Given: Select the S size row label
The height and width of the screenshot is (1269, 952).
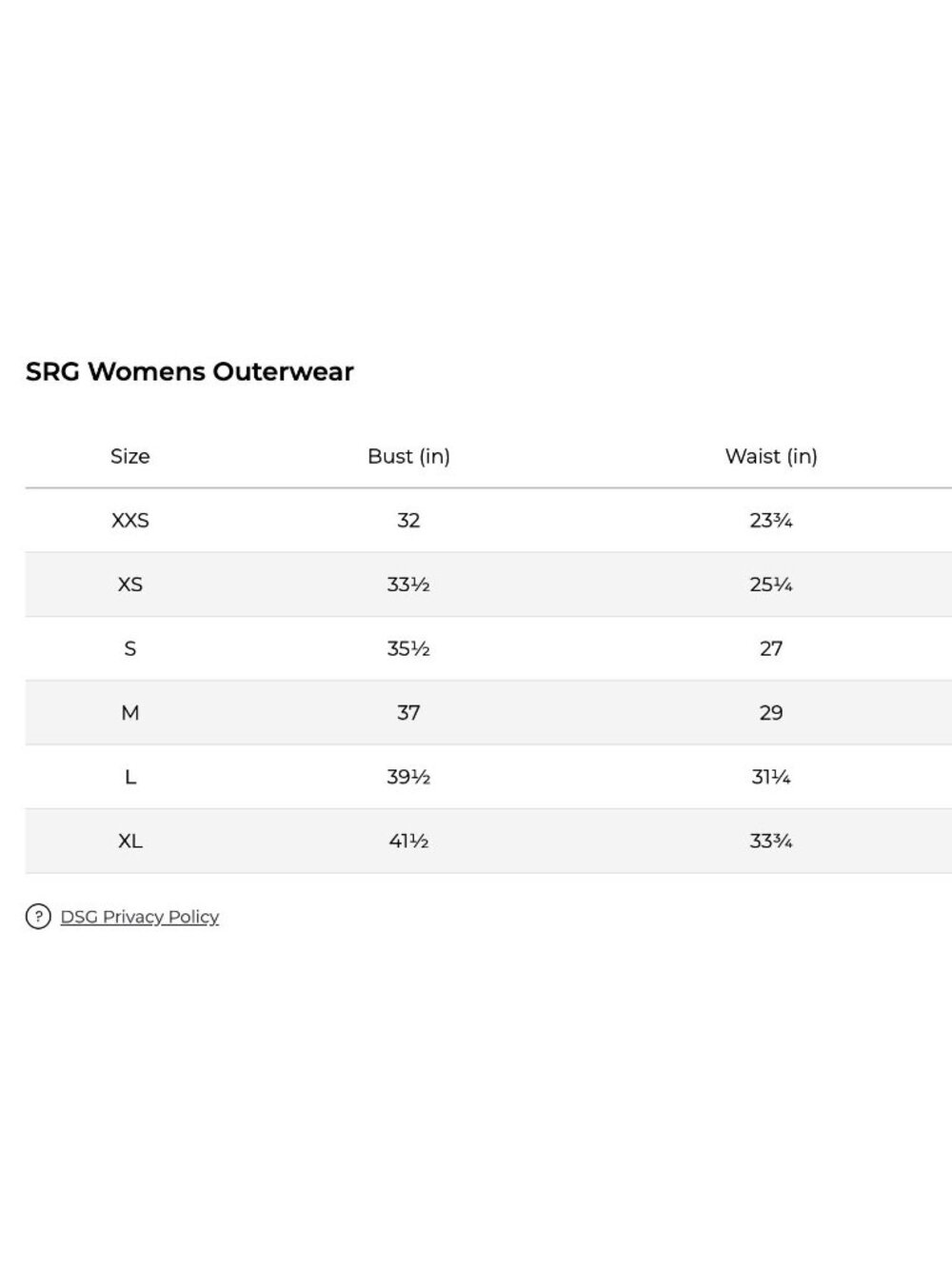Looking at the screenshot, I should (130, 648).
